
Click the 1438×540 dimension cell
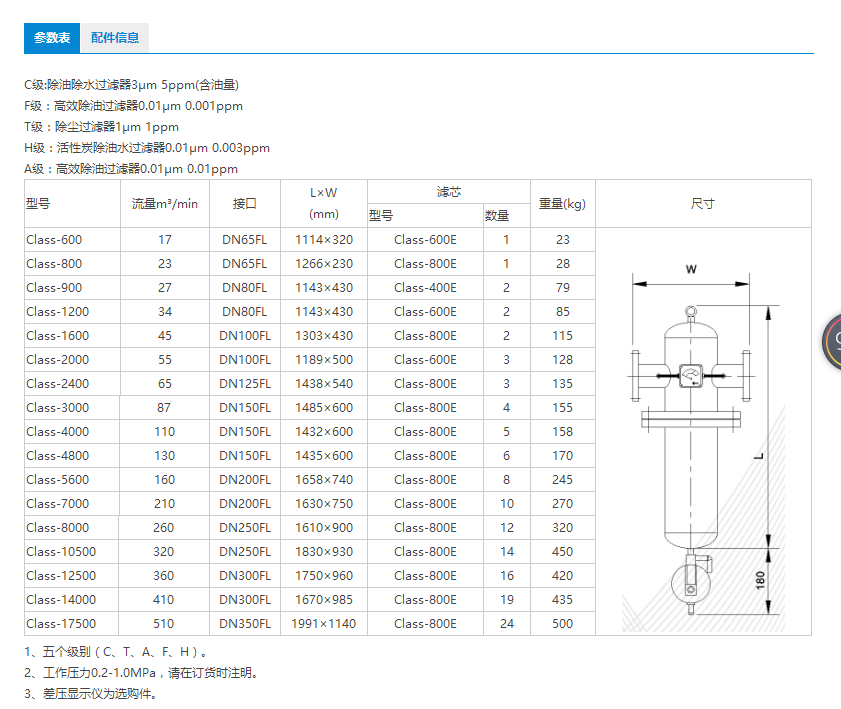324,384
